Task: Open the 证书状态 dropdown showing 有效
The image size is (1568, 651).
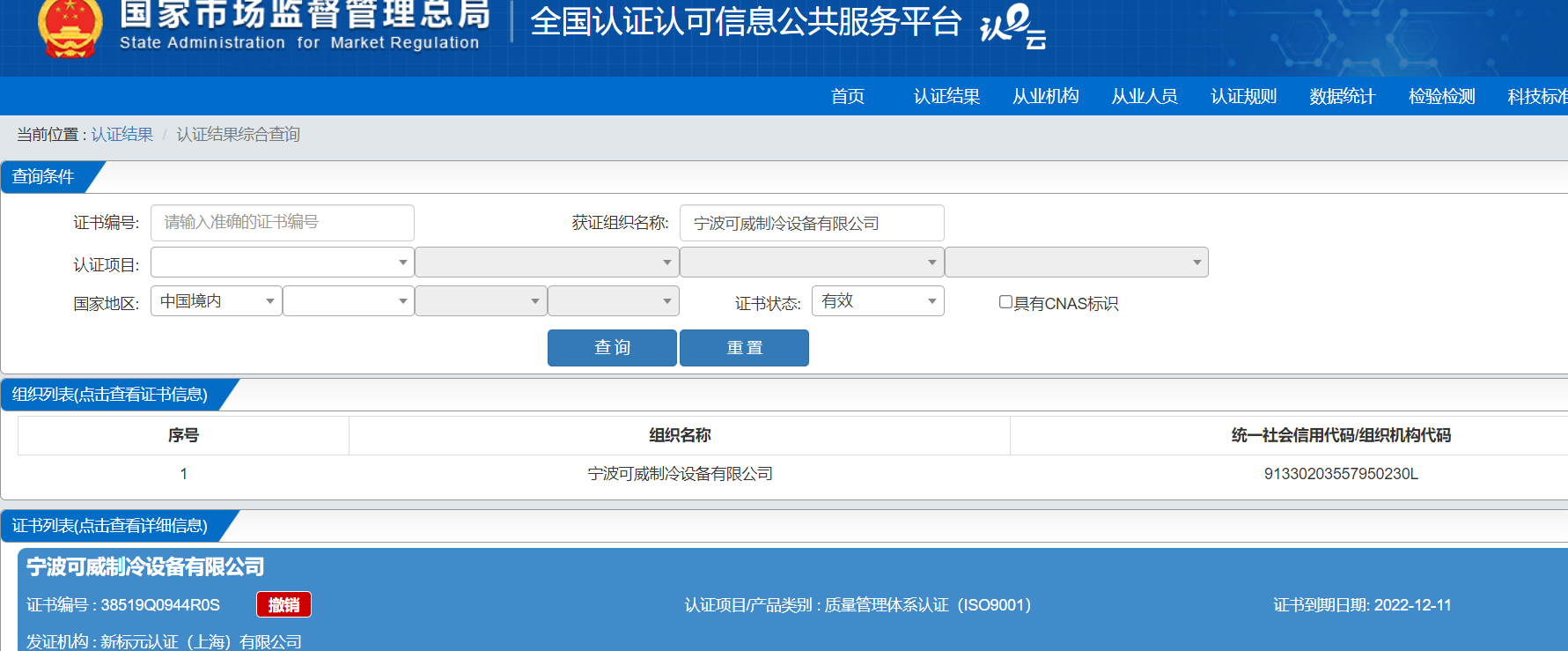Action: coord(878,301)
